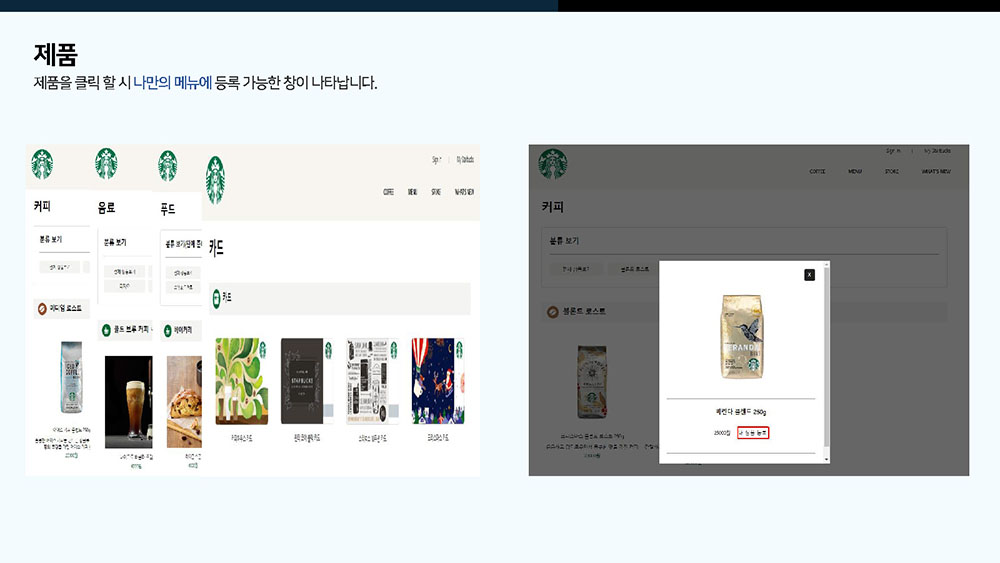The height and width of the screenshot is (563, 1000).
Task: Click the brown 미디엄 로스트 category icon
Action: tap(42, 309)
